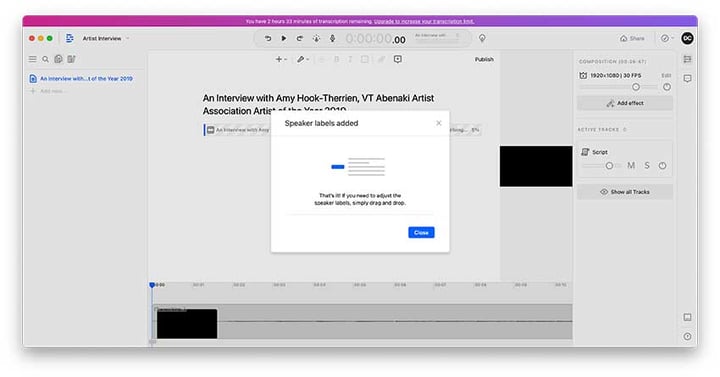Click the blue playhead marker at 0:00

(152, 285)
